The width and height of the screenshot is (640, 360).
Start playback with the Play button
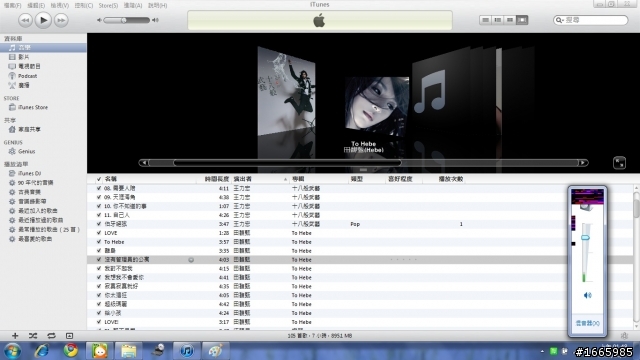tap(43, 20)
